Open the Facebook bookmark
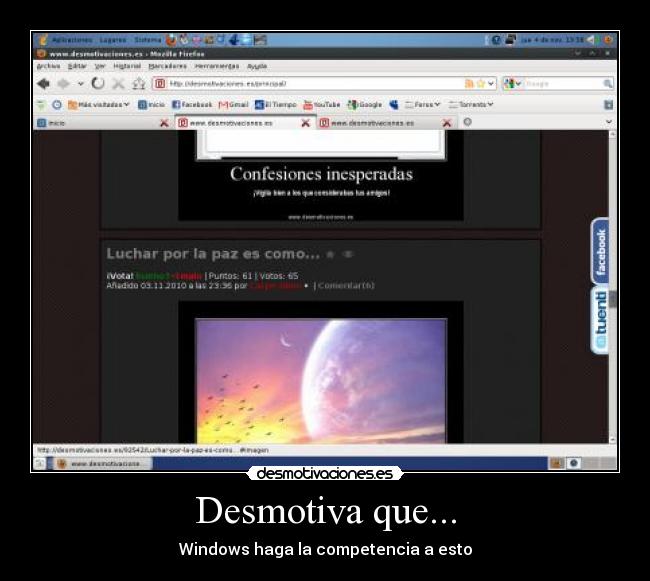 pyautogui.click(x=192, y=105)
